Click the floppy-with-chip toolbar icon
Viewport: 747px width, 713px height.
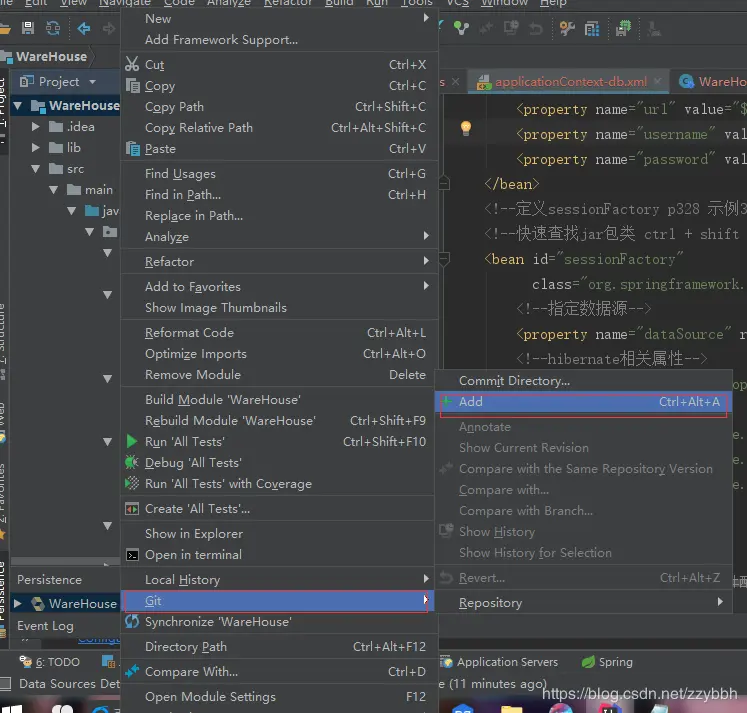pos(623,29)
